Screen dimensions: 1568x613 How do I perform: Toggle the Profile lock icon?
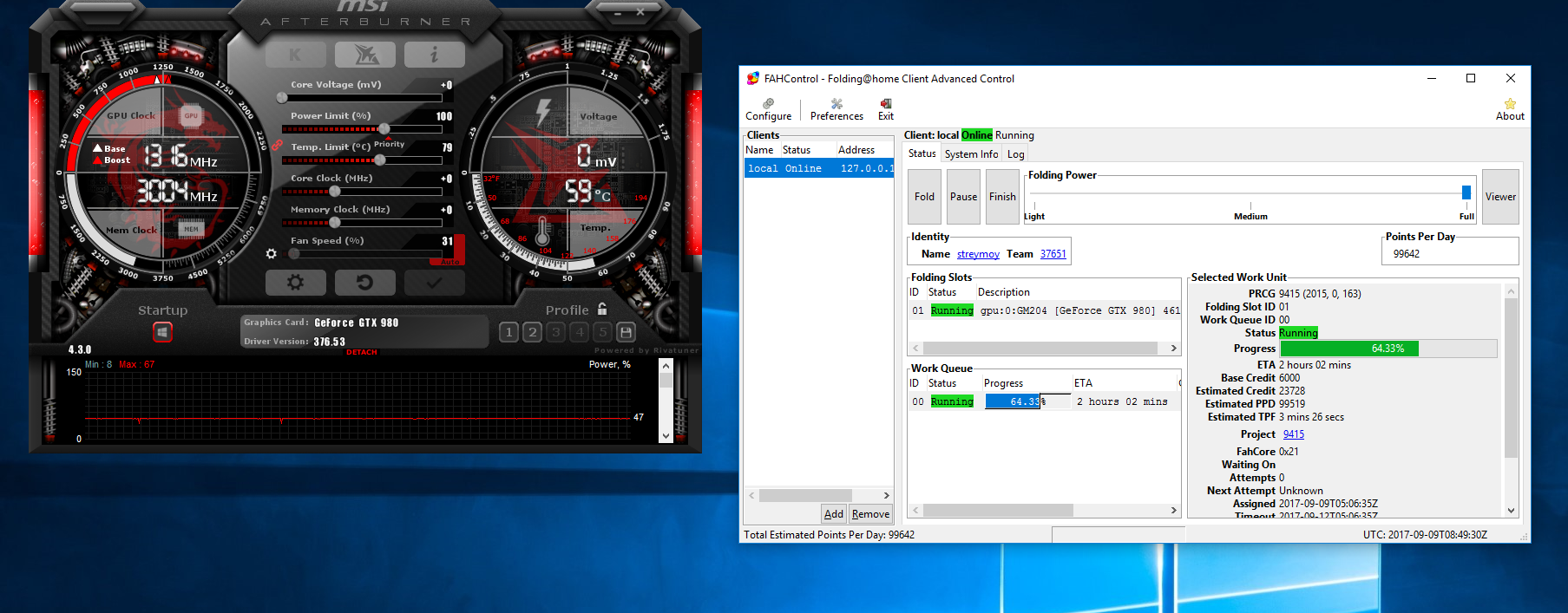pos(602,309)
